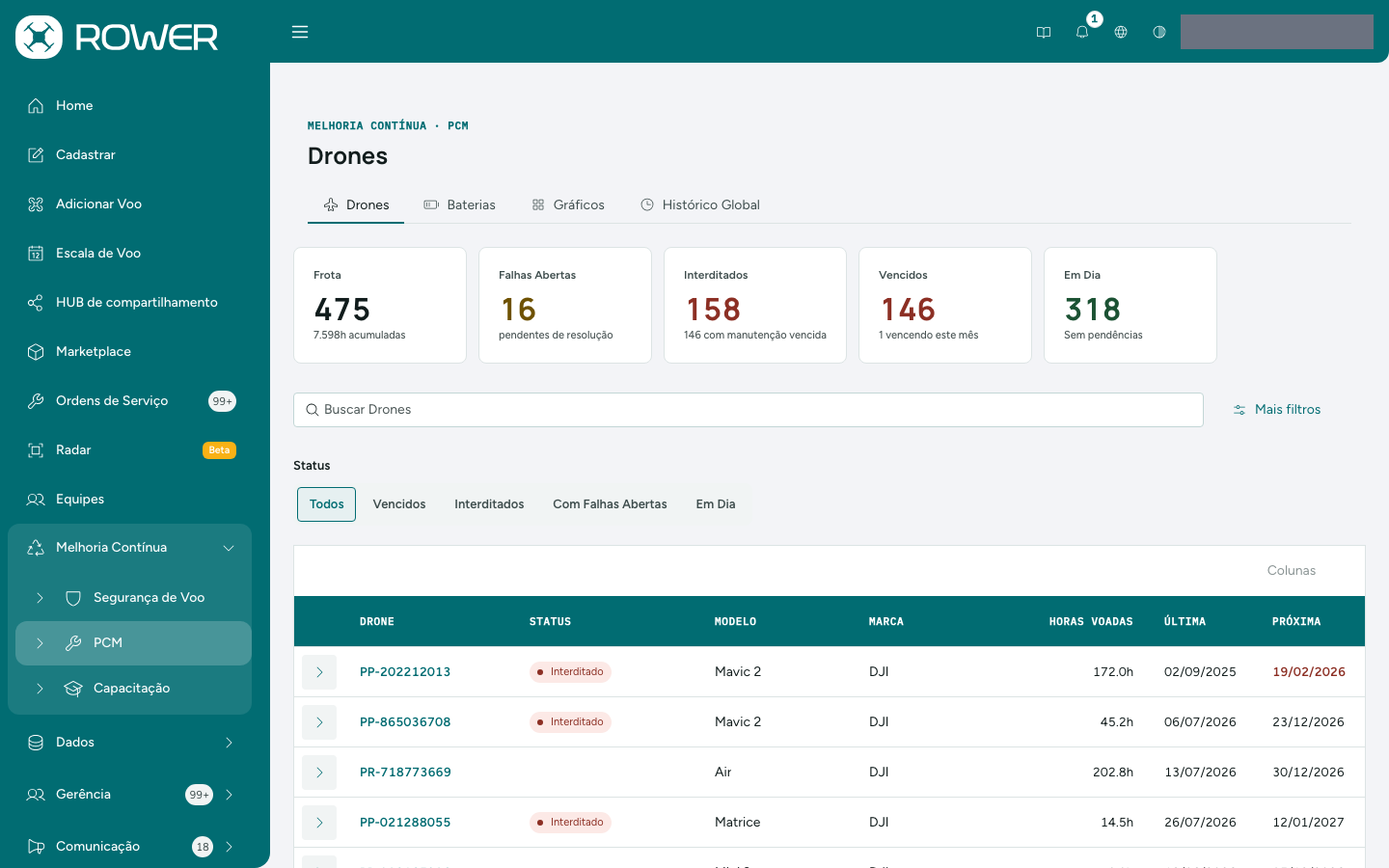This screenshot has height=868, width=1389.
Task: Expand the Segurança de Voo submenu arrow
Action: click(x=40, y=598)
